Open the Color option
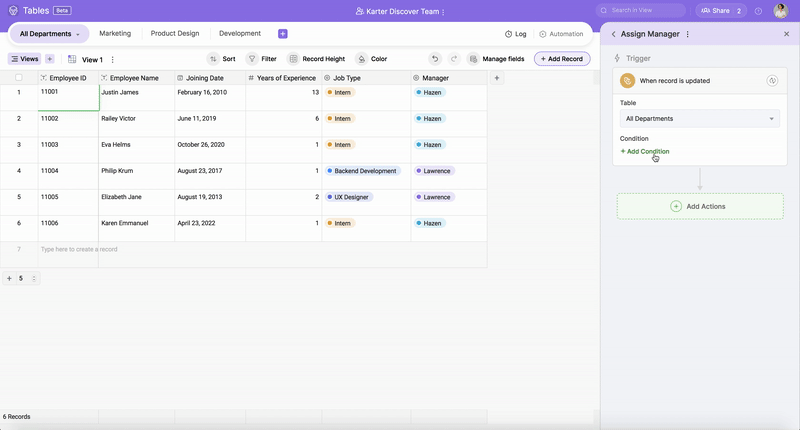The height and width of the screenshot is (430, 800). tap(371, 59)
